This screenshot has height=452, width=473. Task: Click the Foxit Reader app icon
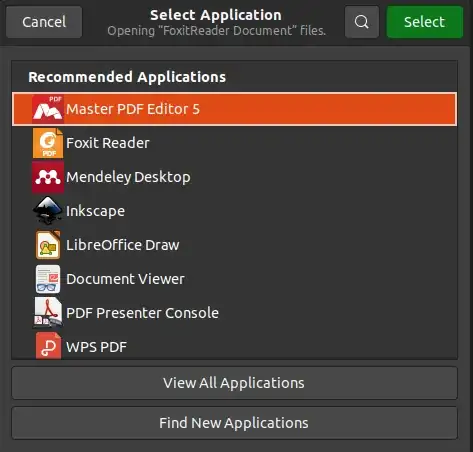click(x=48, y=143)
